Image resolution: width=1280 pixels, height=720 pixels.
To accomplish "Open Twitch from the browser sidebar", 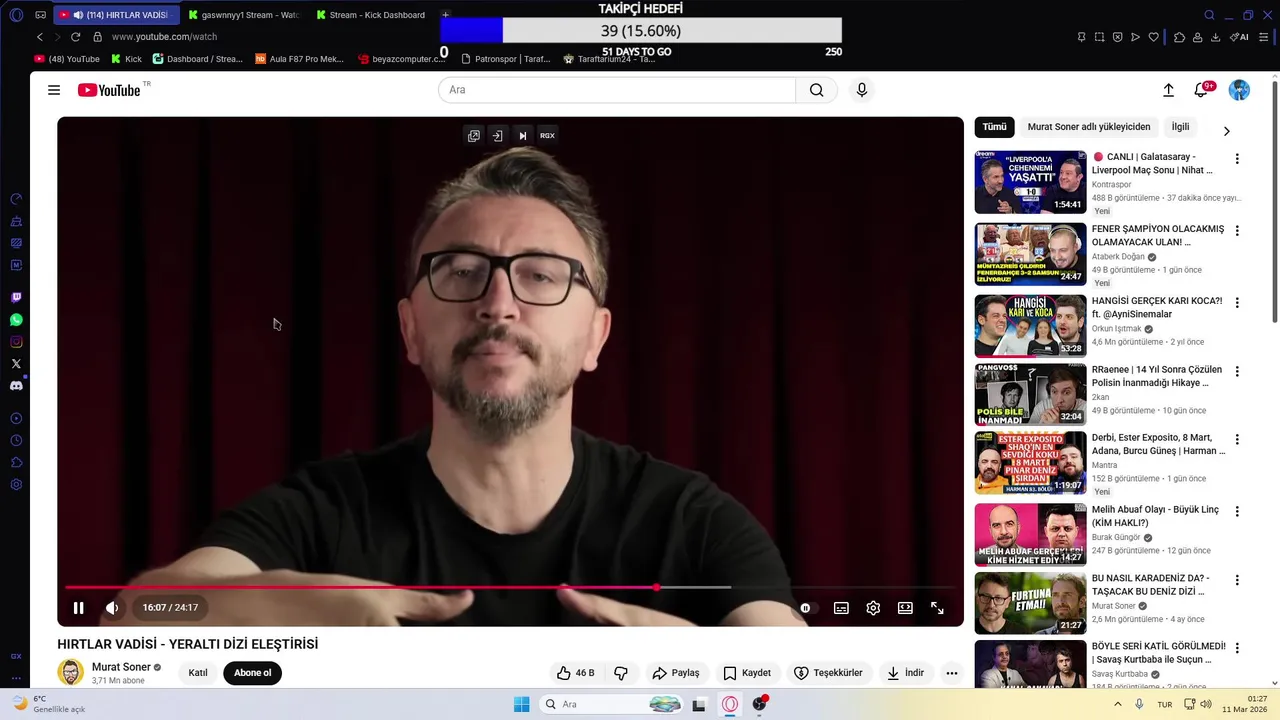I will (16, 298).
